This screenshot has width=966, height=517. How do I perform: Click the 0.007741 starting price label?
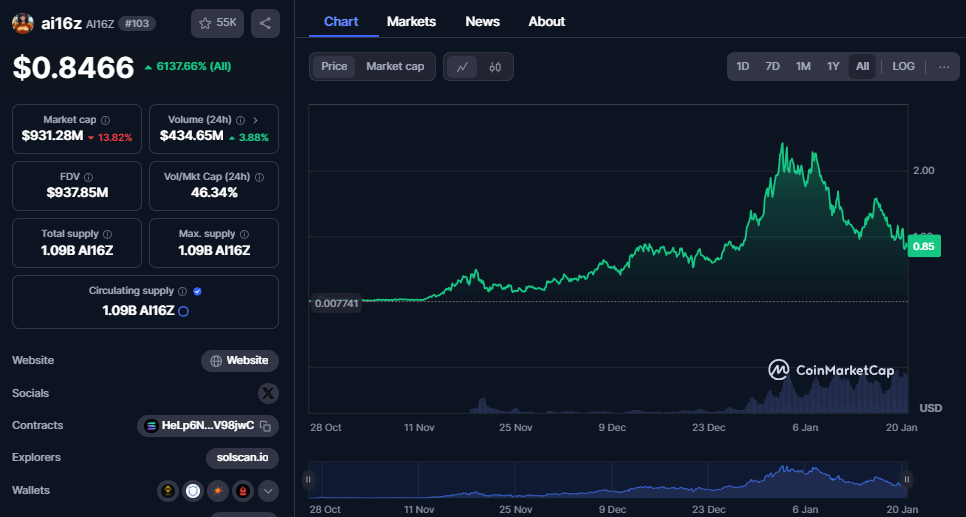(x=336, y=304)
